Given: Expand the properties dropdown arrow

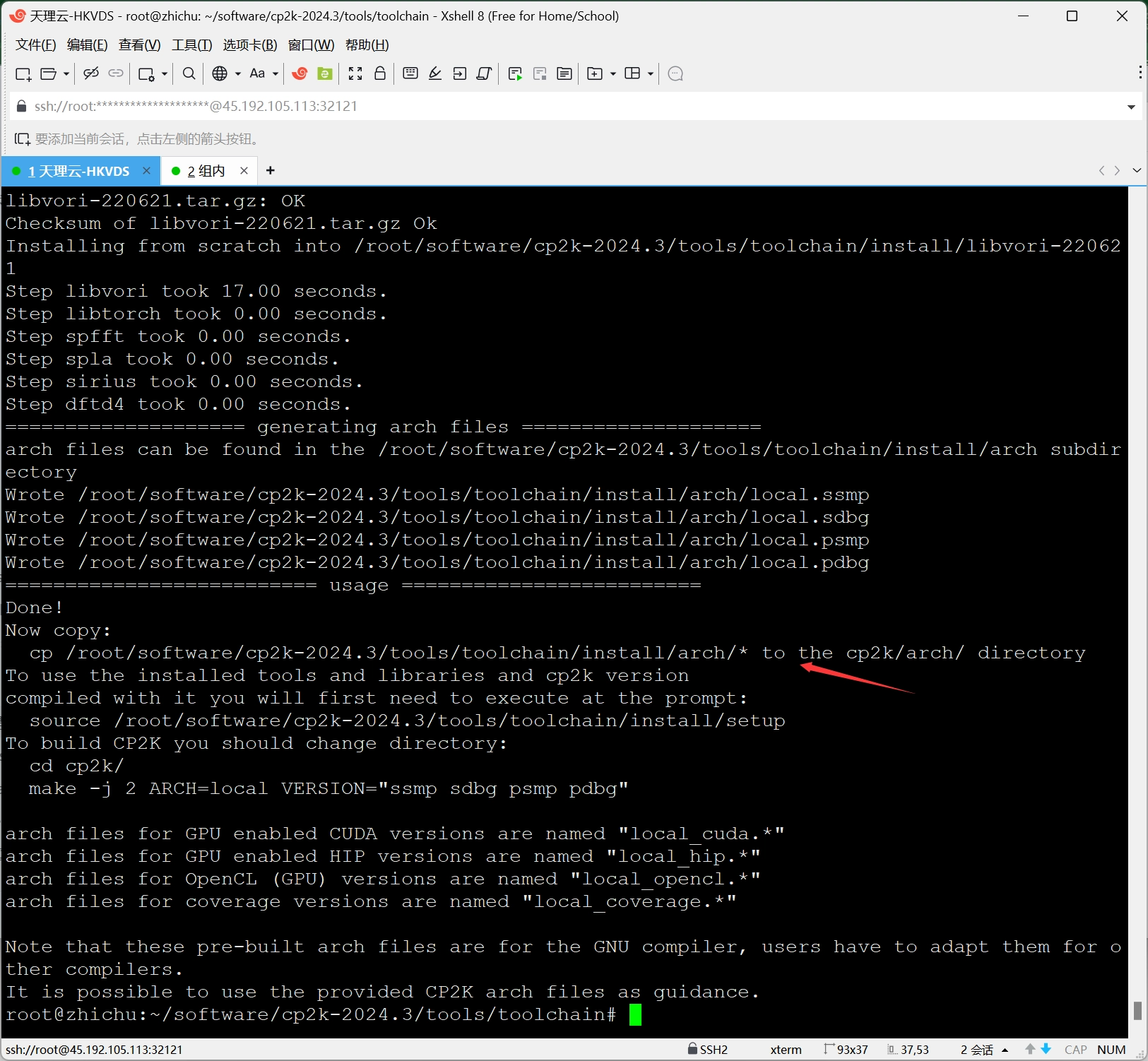Looking at the screenshot, I should point(165,73).
